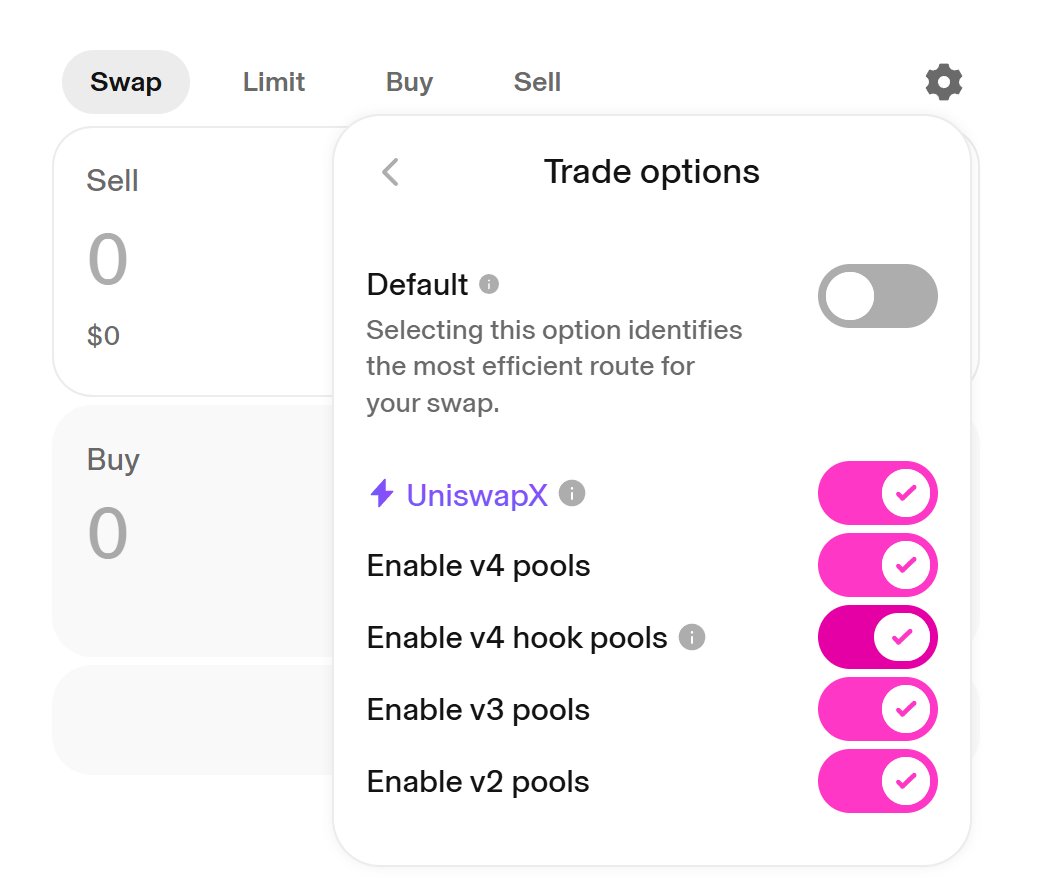
Task: Go back with the left chevron arrow
Action: [x=390, y=172]
